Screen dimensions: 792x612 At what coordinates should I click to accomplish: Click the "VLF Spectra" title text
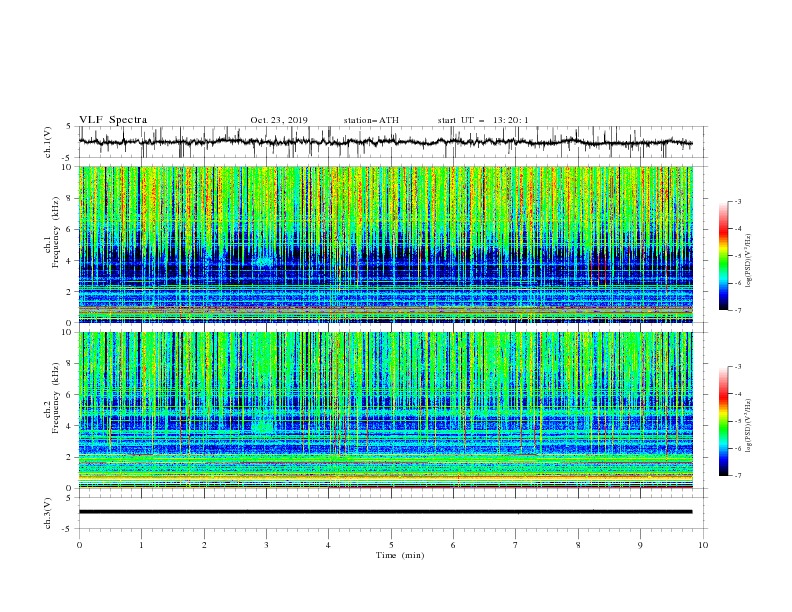tap(113, 120)
